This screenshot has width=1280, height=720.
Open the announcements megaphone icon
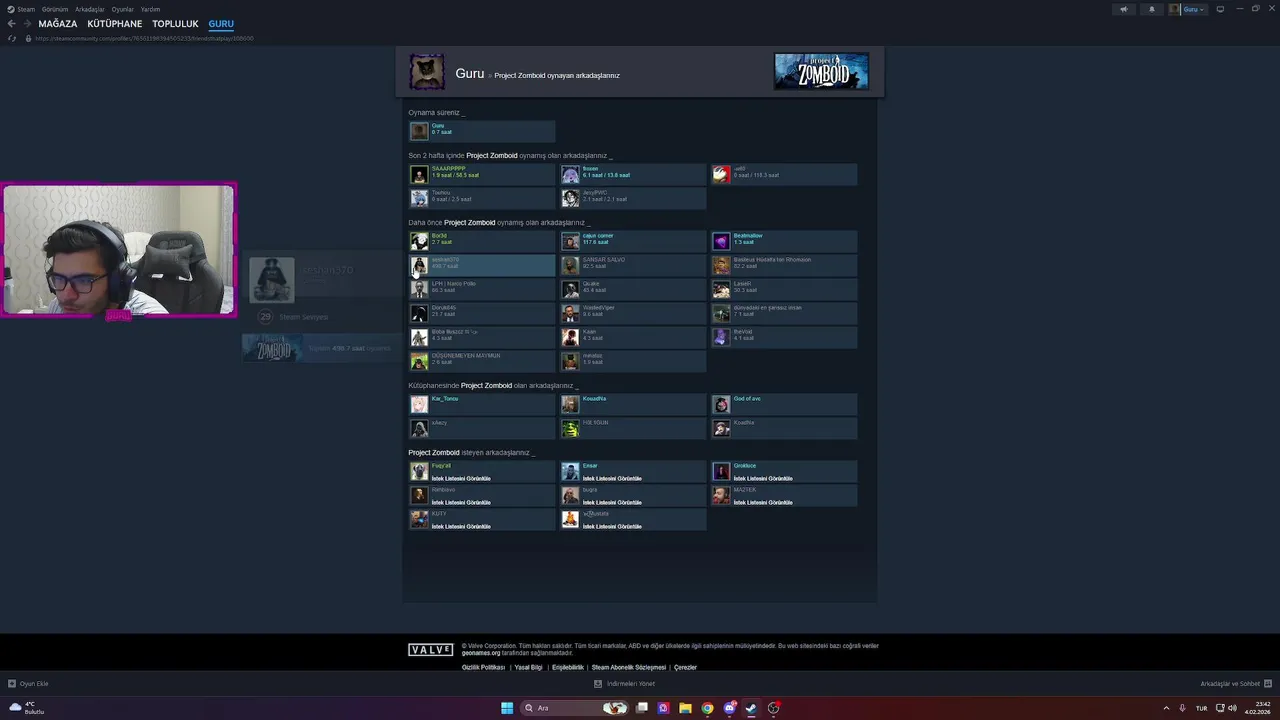click(x=1123, y=9)
